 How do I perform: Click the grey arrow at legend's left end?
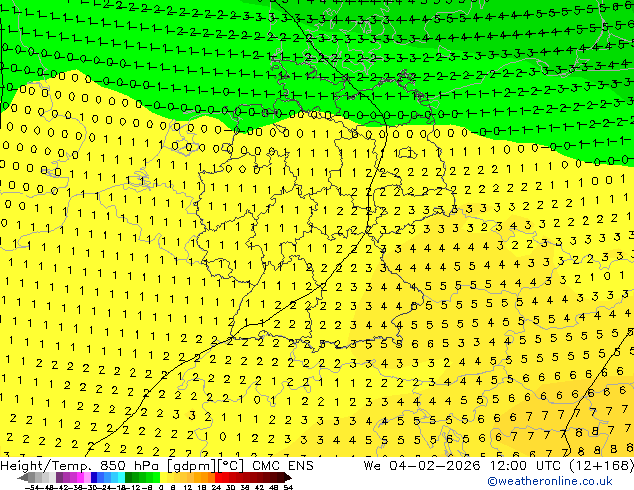coord(23,478)
